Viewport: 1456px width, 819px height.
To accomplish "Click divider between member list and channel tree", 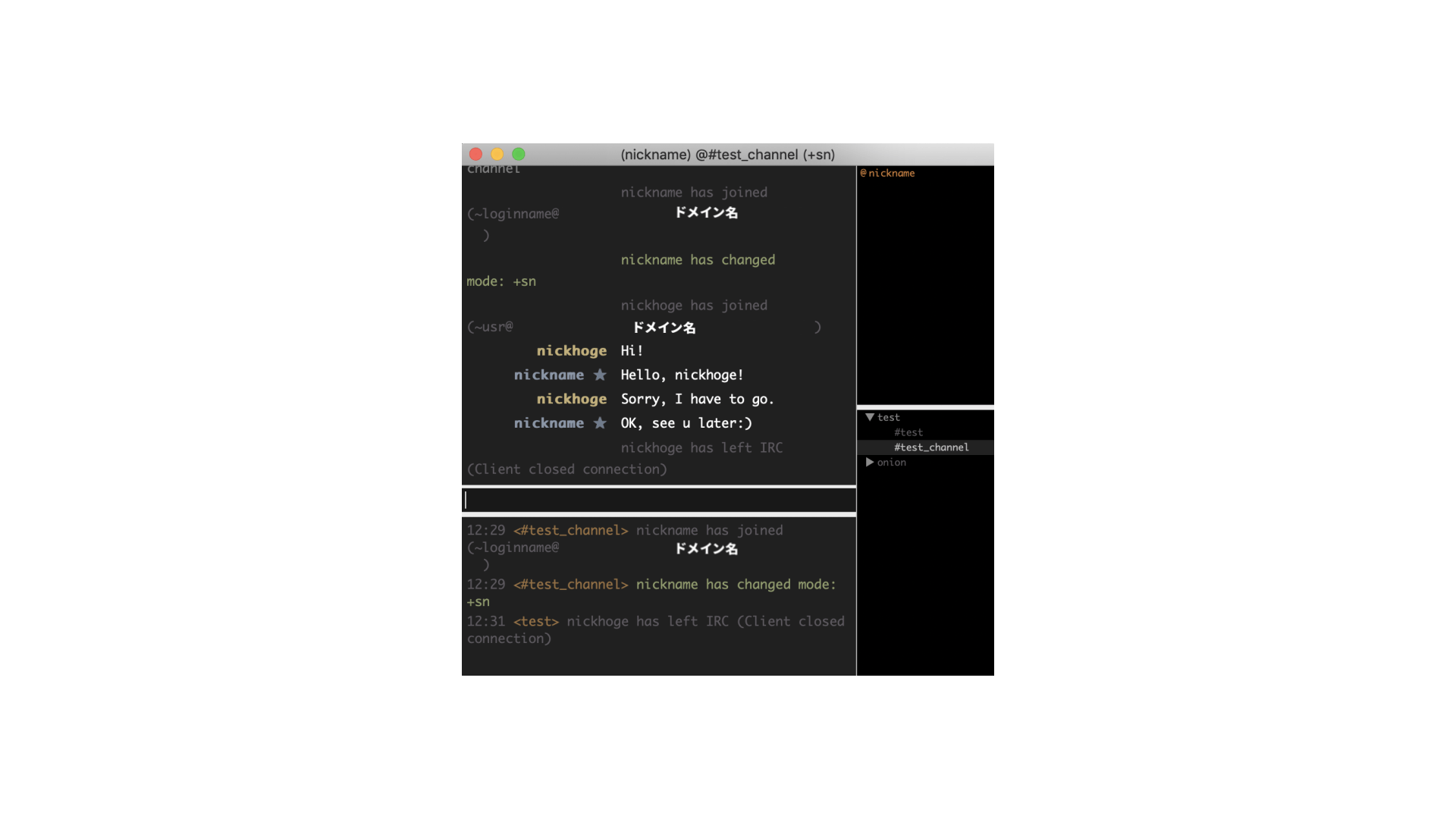I will click(x=925, y=407).
